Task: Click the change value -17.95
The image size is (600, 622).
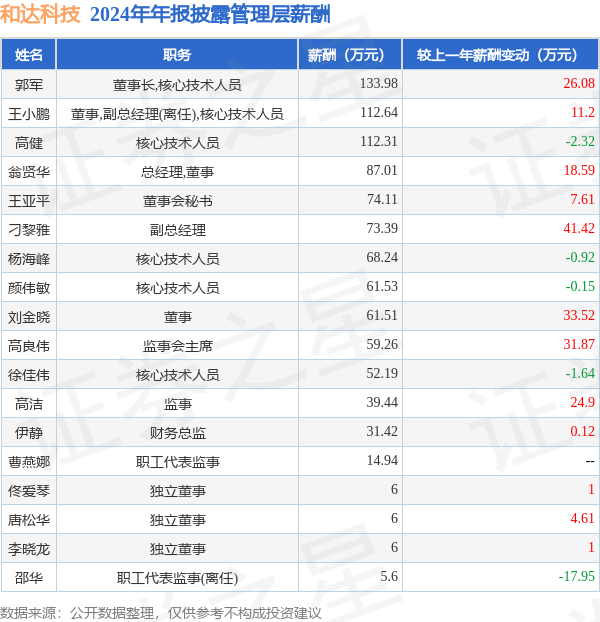Action: pyautogui.click(x=577, y=576)
